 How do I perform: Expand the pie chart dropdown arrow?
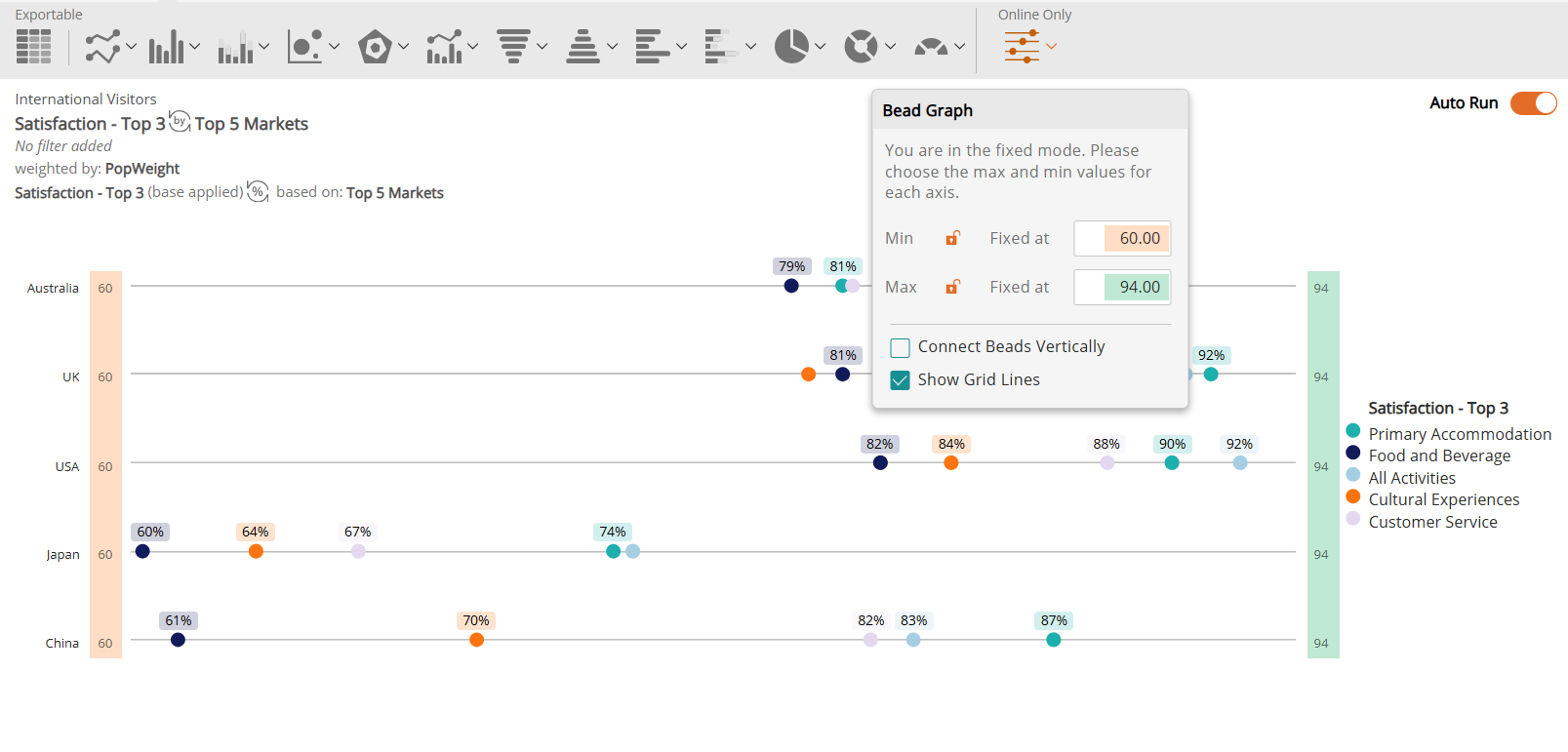coord(820,46)
